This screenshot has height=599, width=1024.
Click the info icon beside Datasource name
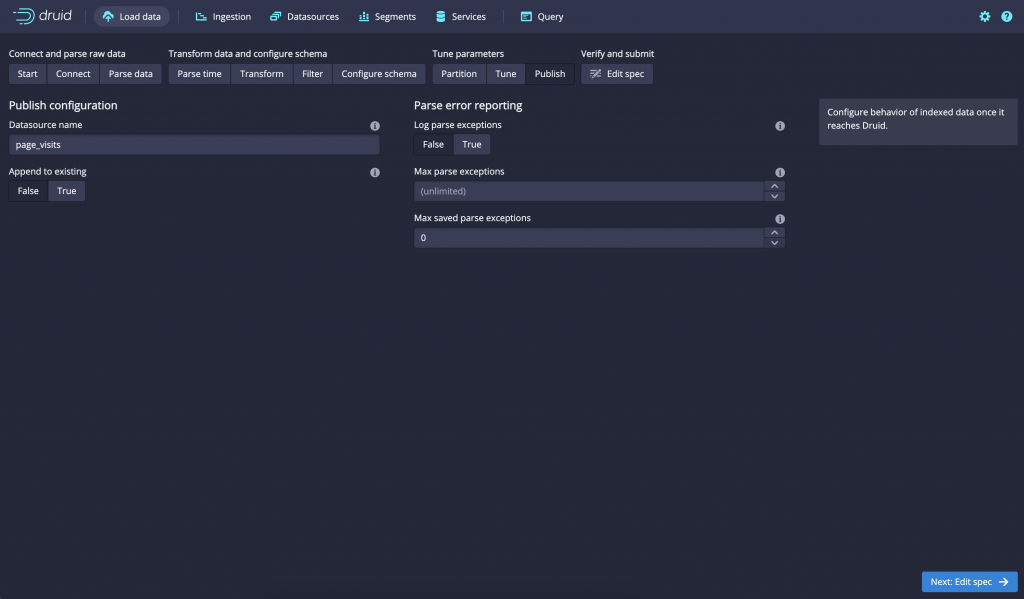[x=375, y=126]
